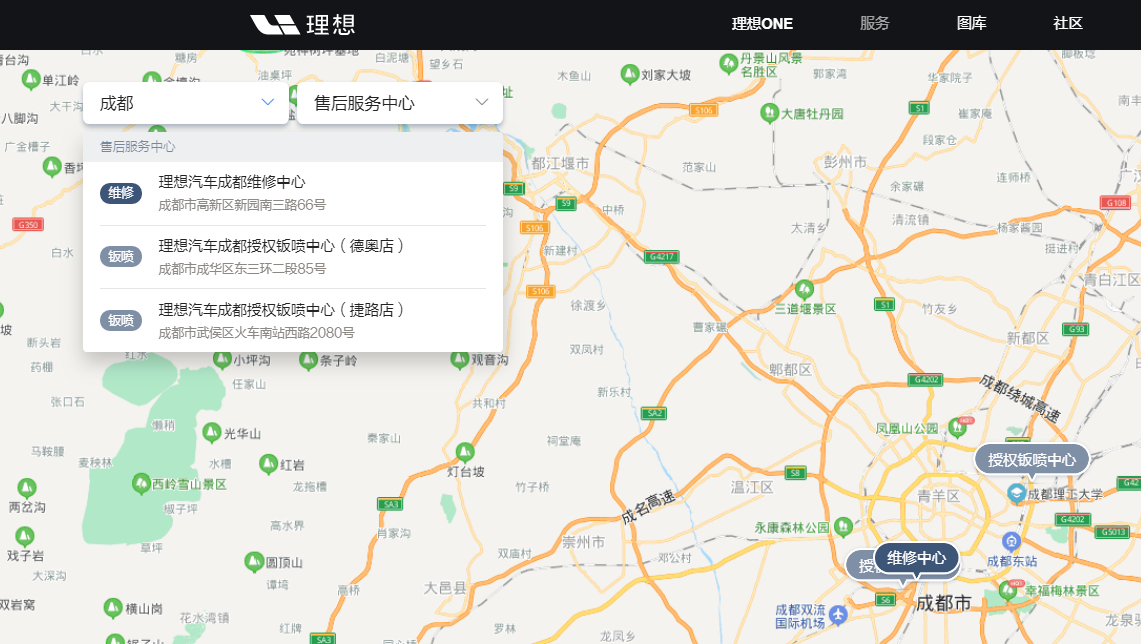1141x644 pixels.
Task: Click the 条子岭 mountain icon
Action: pos(309,359)
